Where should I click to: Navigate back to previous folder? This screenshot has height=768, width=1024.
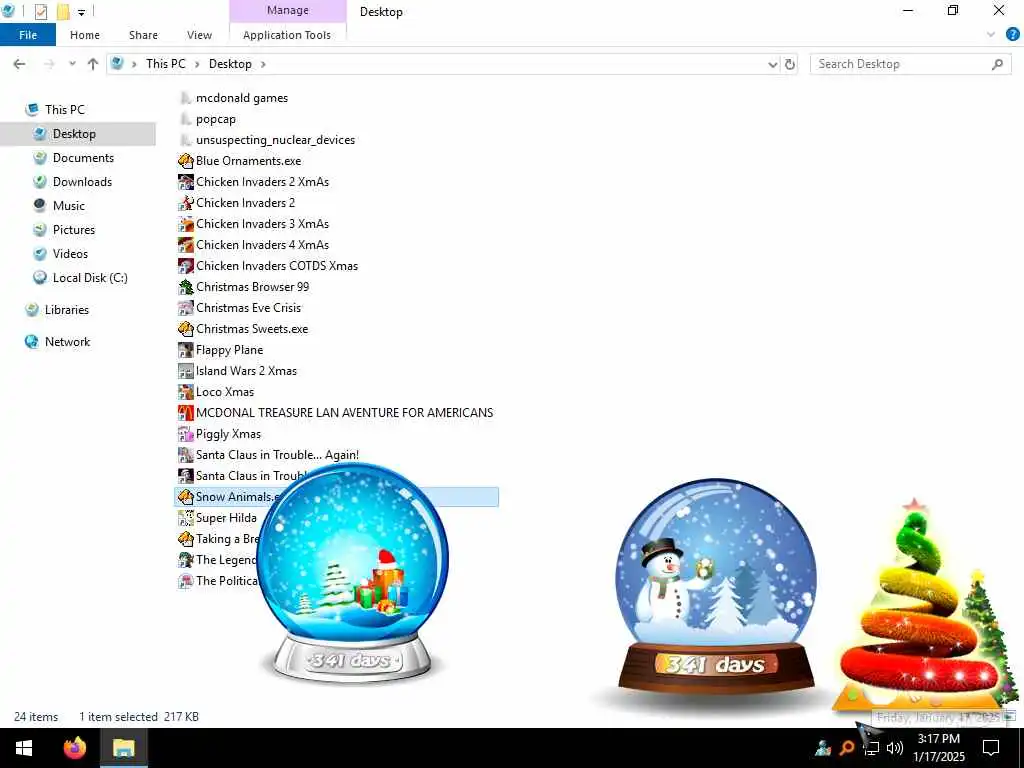click(x=20, y=64)
